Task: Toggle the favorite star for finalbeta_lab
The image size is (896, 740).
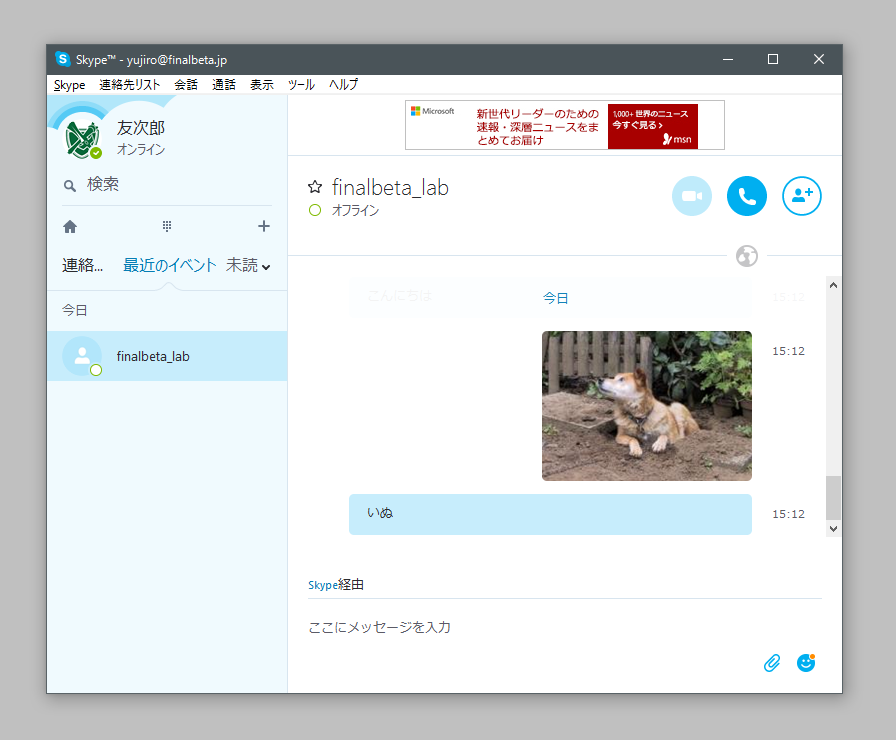Action: pos(315,187)
